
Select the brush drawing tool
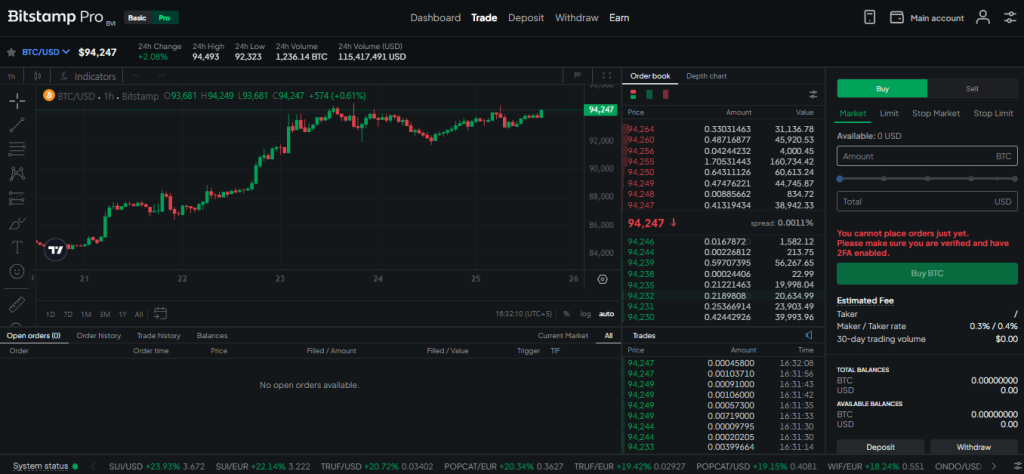point(18,223)
